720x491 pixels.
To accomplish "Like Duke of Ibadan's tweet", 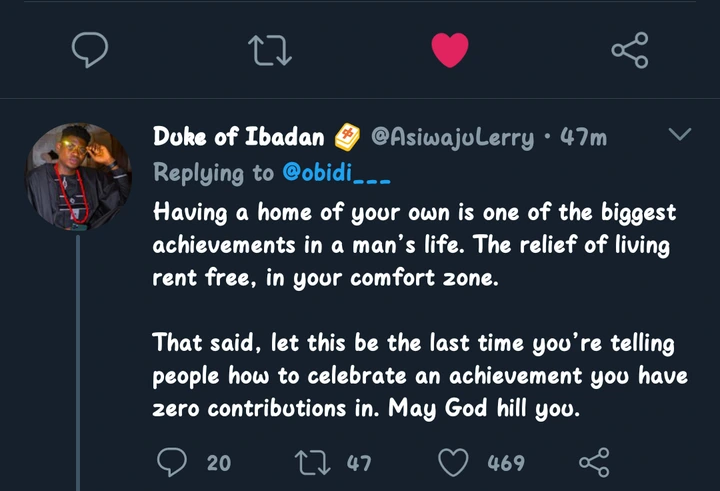I will 455,462.
